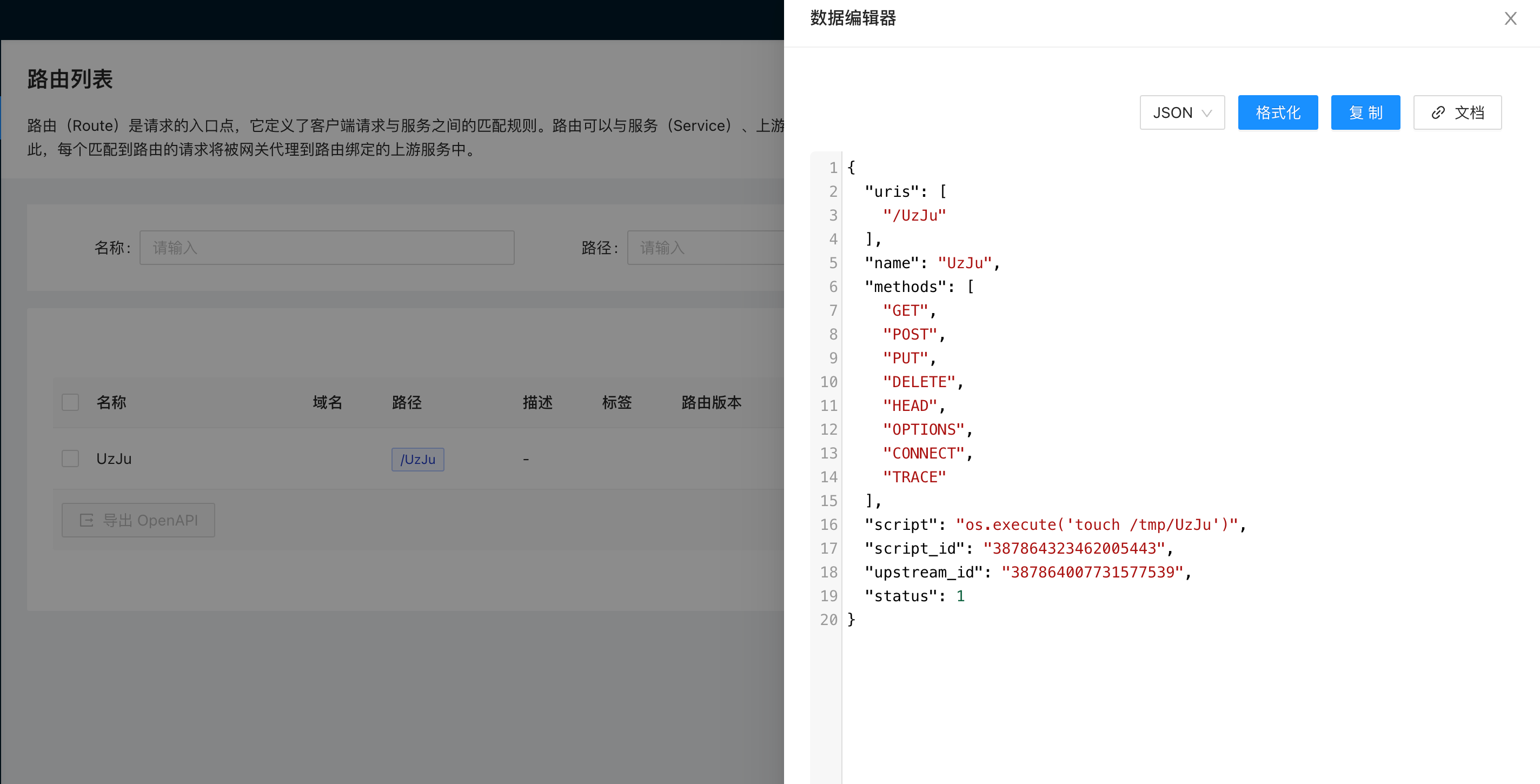Viewport: 1540px width, 784px height.
Task: Check the UzJu route row checkbox
Action: [70, 459]
